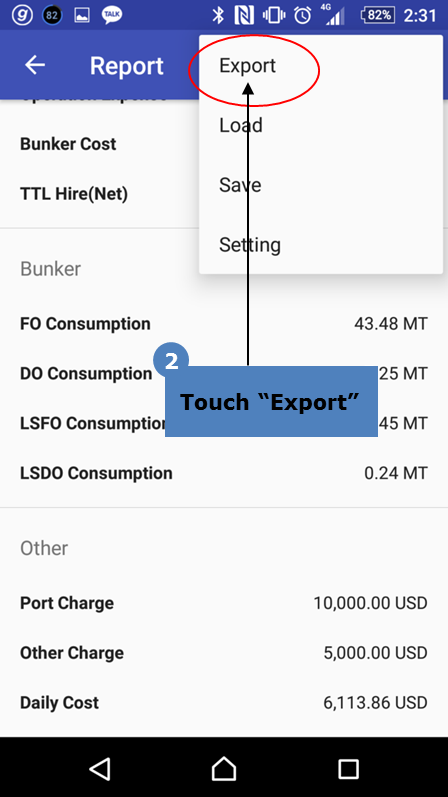Tap the Other Charge 5,000.00 USD row
The image size is (448, 797).
pyautogui.click(x=224, y=653)
